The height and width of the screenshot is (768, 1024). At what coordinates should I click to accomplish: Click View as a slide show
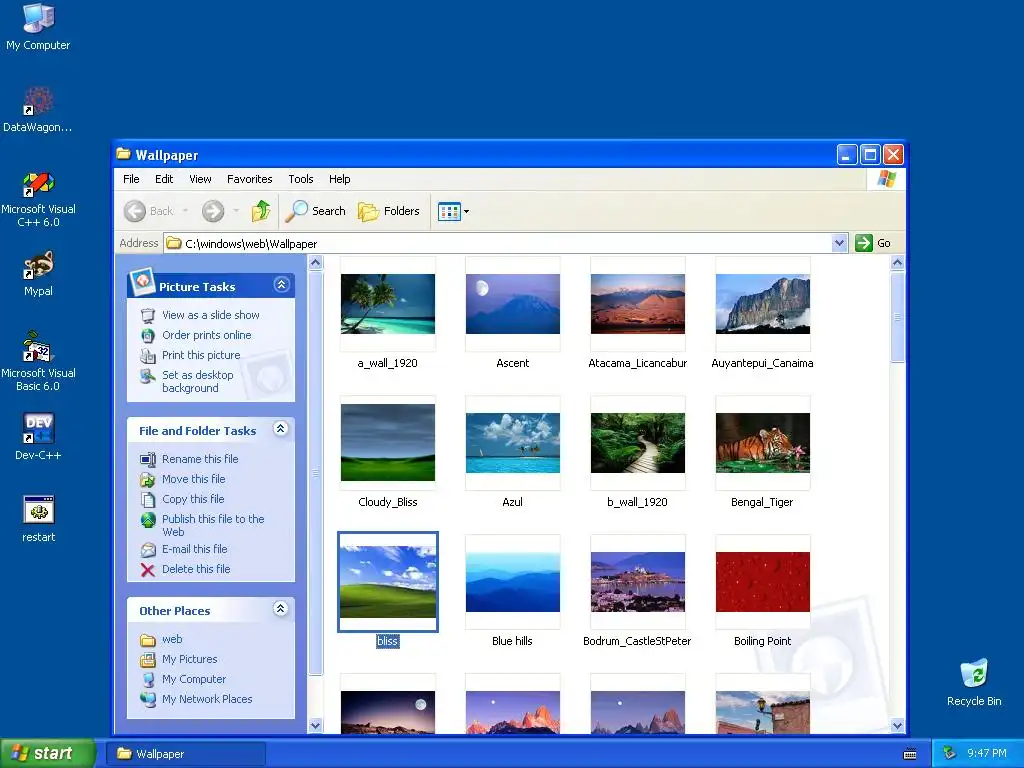[x=210, y=315]
